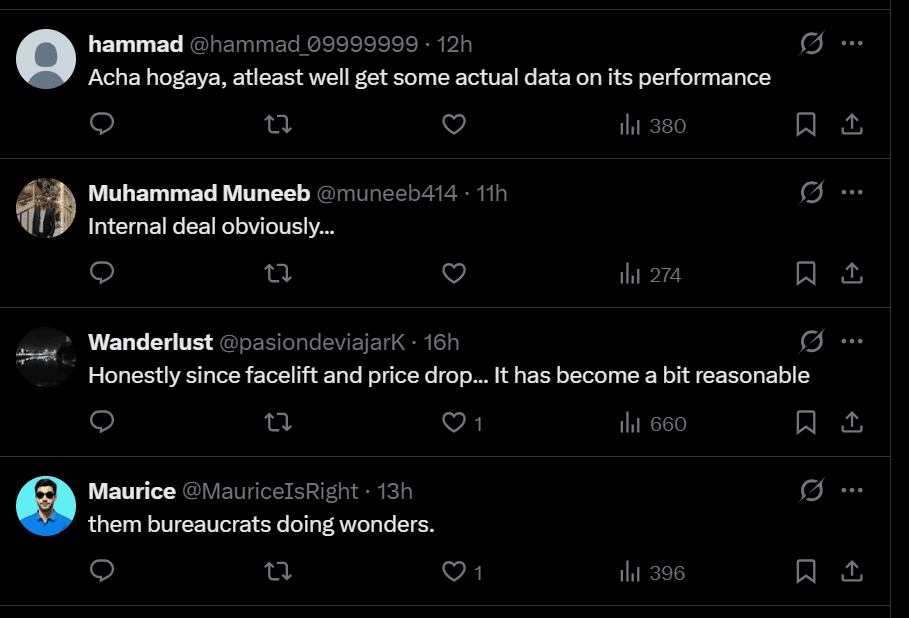The width and height of the screenshot is (909, 618).
Task: Open @muneeb414 profile handle
Action: point(387,193)
